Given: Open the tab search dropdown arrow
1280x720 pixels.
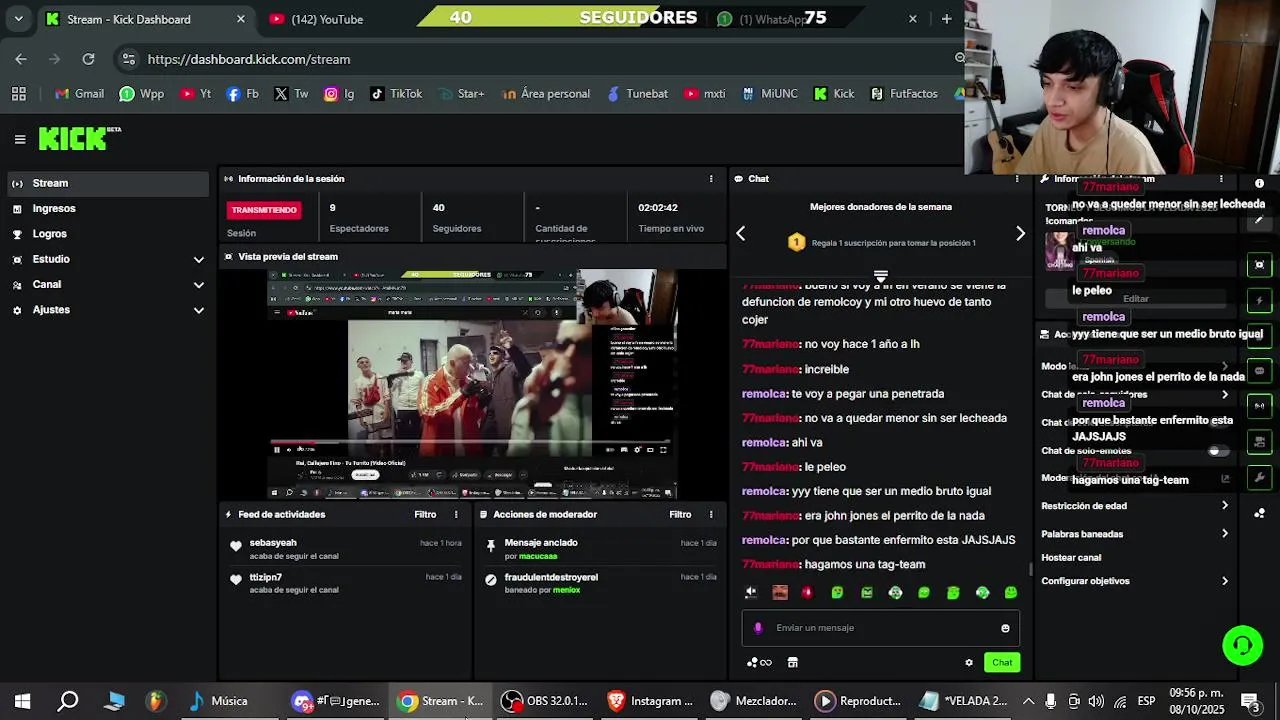Looking at the screenshot, I should [x=18, y=19].
